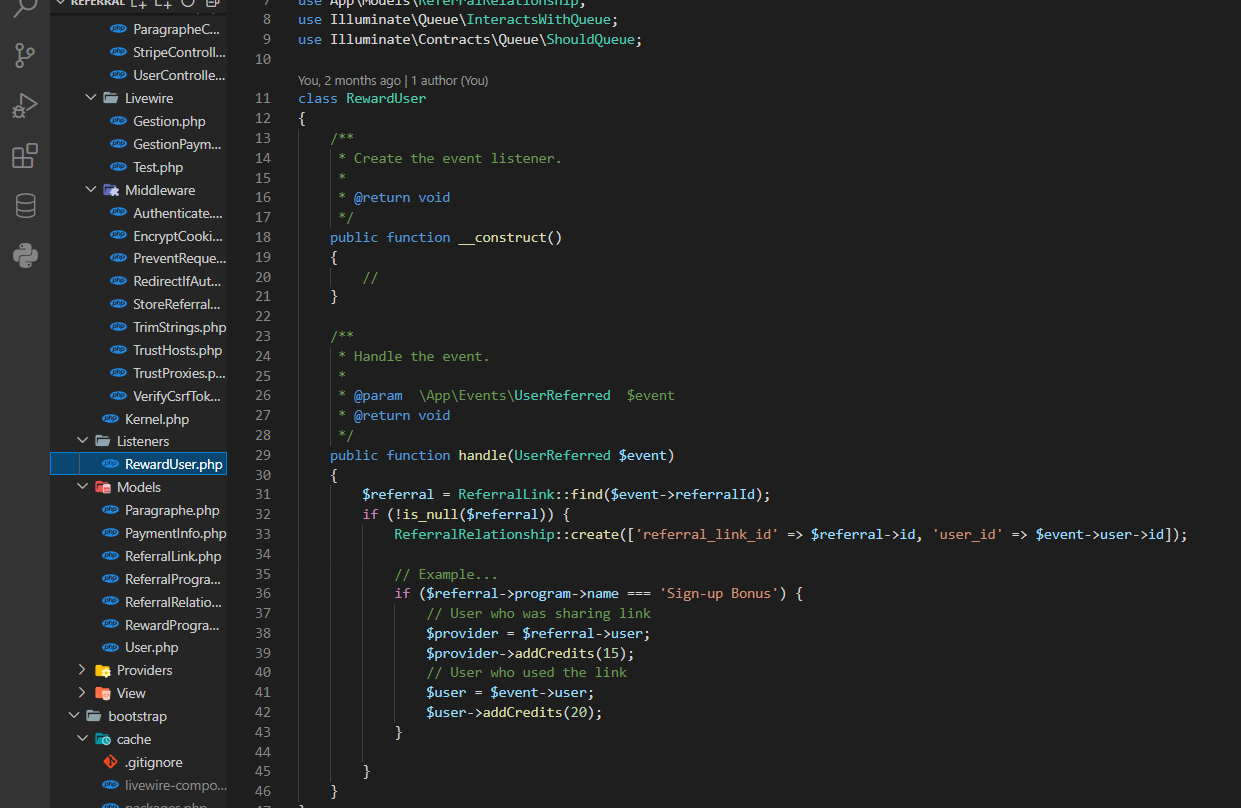The width and height of the screenshot is (1241, 808).
Task: Open the Search view in activity bar
Action: click(25, 8)
